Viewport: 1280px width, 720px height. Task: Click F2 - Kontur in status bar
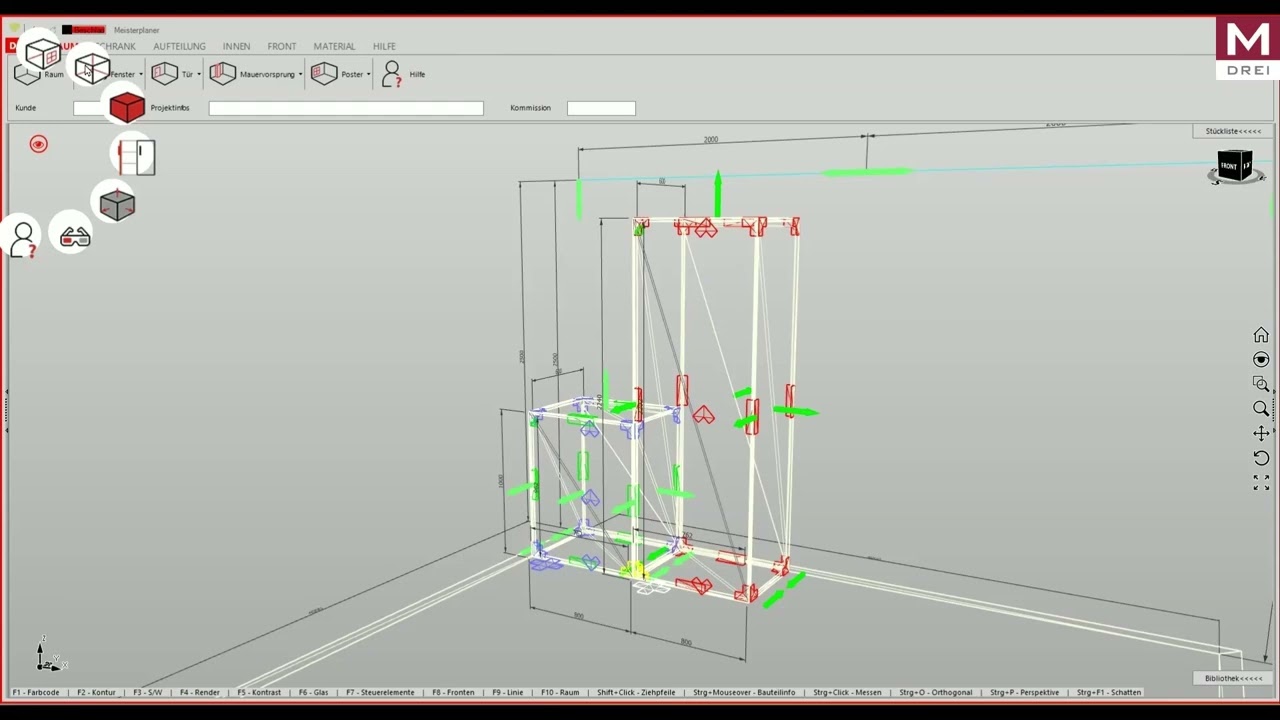[96, 692]
